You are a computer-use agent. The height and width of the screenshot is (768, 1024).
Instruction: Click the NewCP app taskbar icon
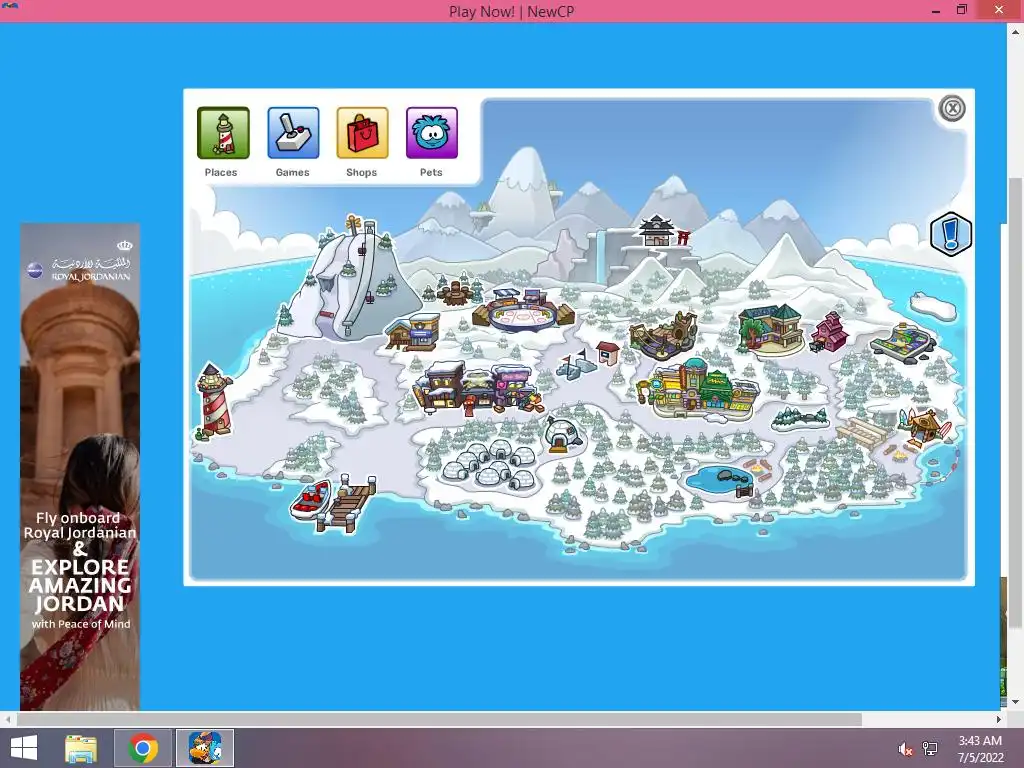tap(204, 748)
